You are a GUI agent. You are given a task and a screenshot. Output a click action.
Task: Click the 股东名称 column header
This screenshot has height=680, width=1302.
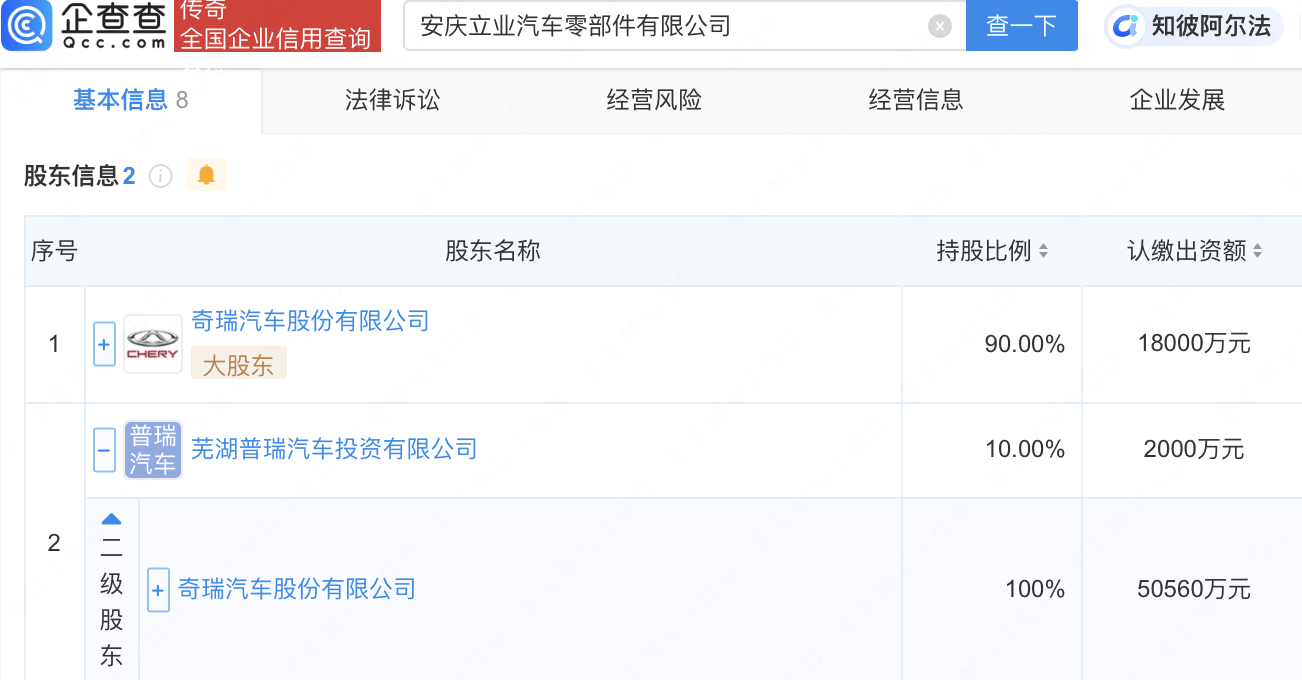(493, 251)
